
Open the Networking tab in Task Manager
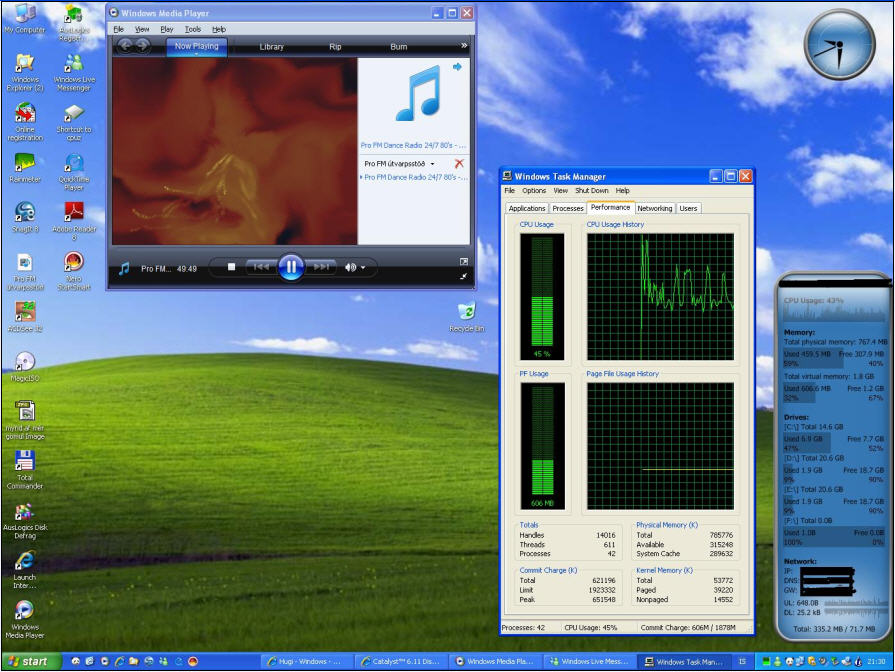point(655,208)
